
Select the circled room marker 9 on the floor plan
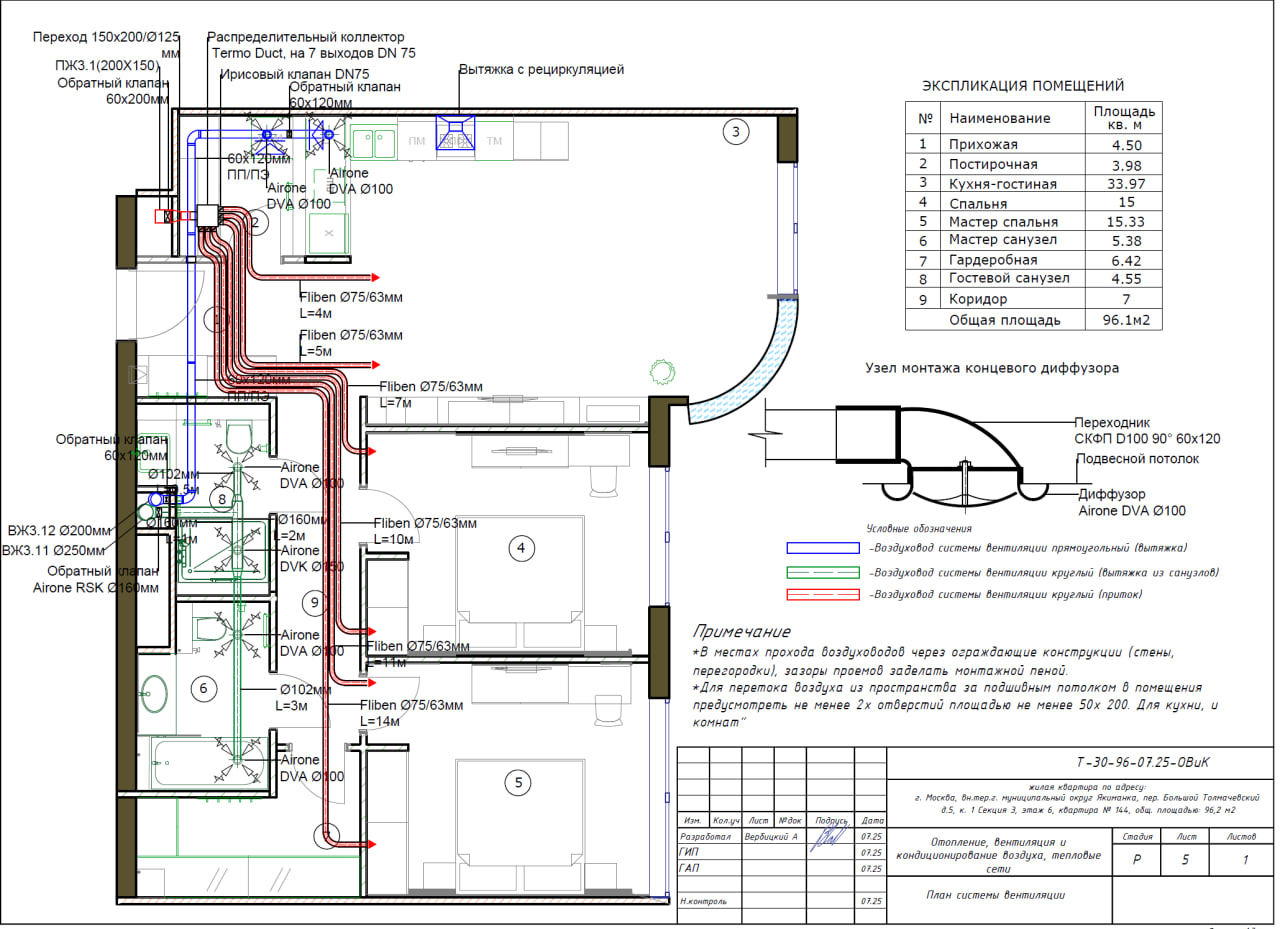pyautogui.click(x=314, y=603)
